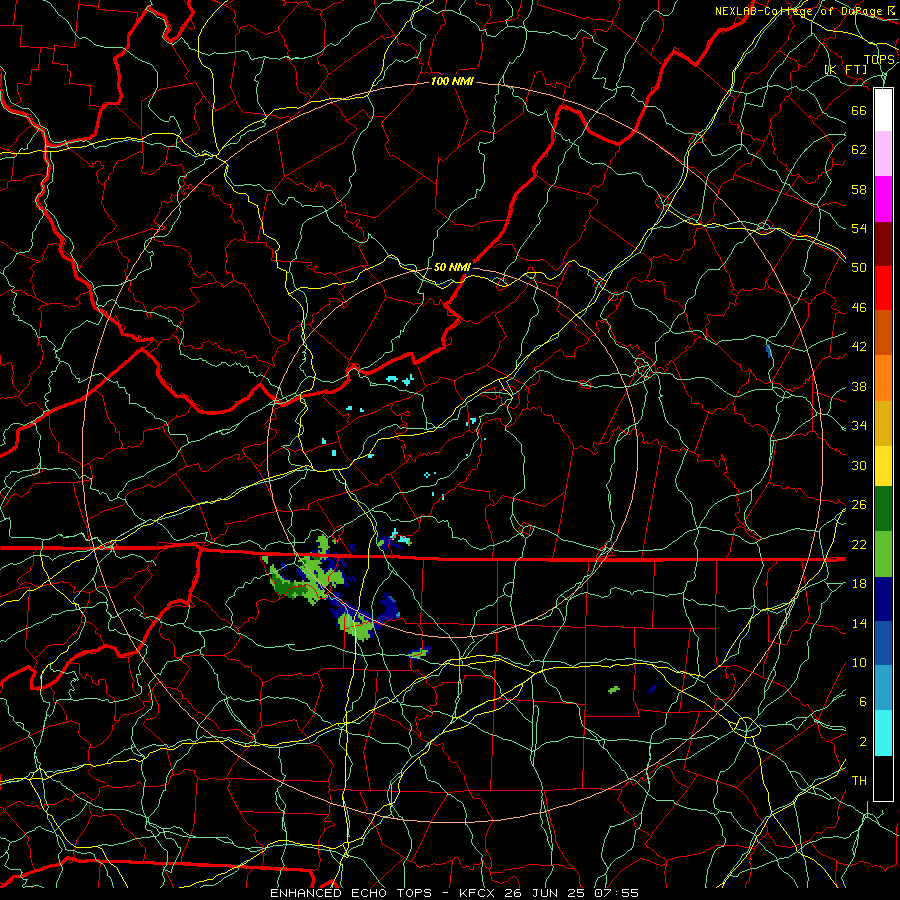The height and width of the screenshot is (900, 900).
Task: Click the dark red legend swatch
Action: (883, 243)
